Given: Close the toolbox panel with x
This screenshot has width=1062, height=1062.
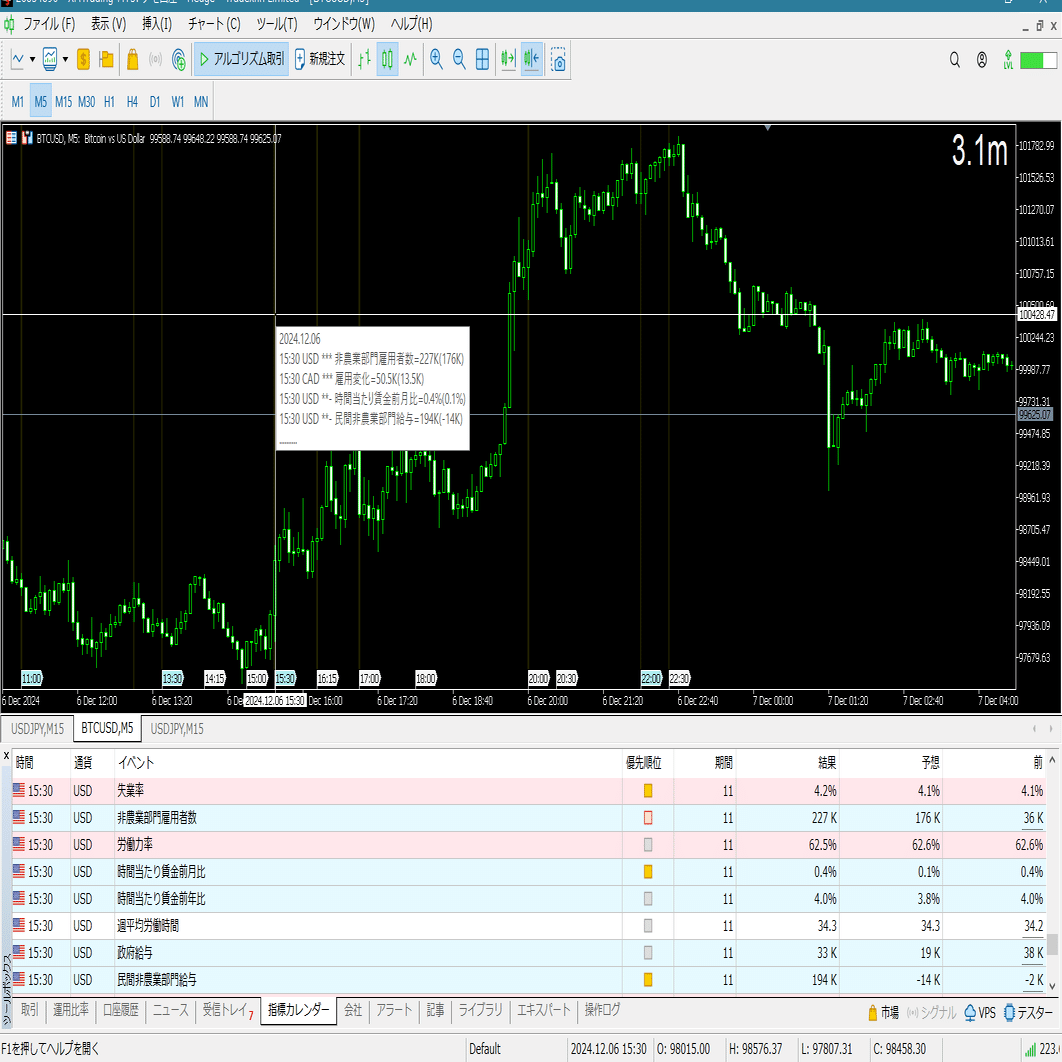Looking at the screenshot, I should [x=6, y=755].
